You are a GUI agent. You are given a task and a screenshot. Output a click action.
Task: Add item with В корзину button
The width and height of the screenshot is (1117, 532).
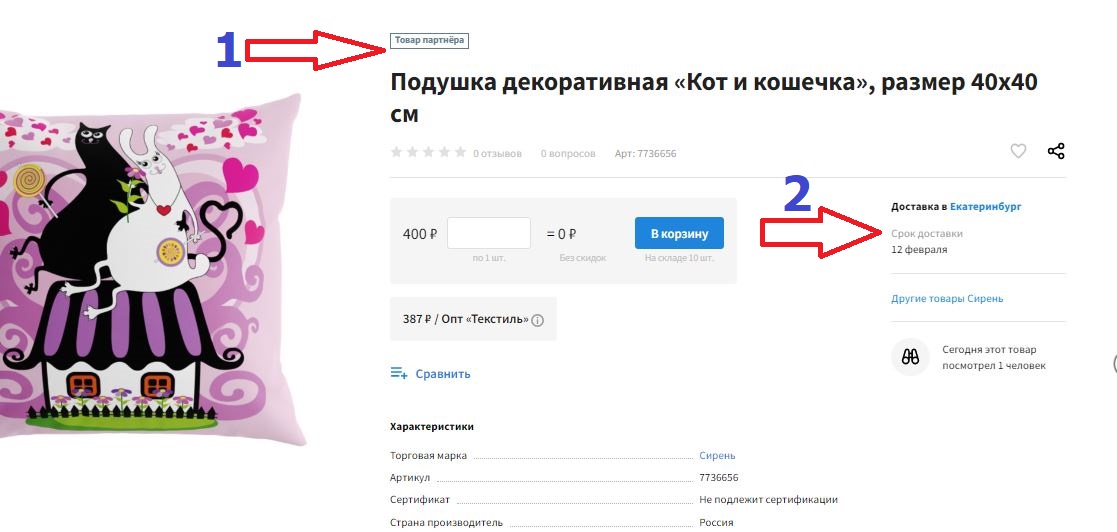point(679,233)
